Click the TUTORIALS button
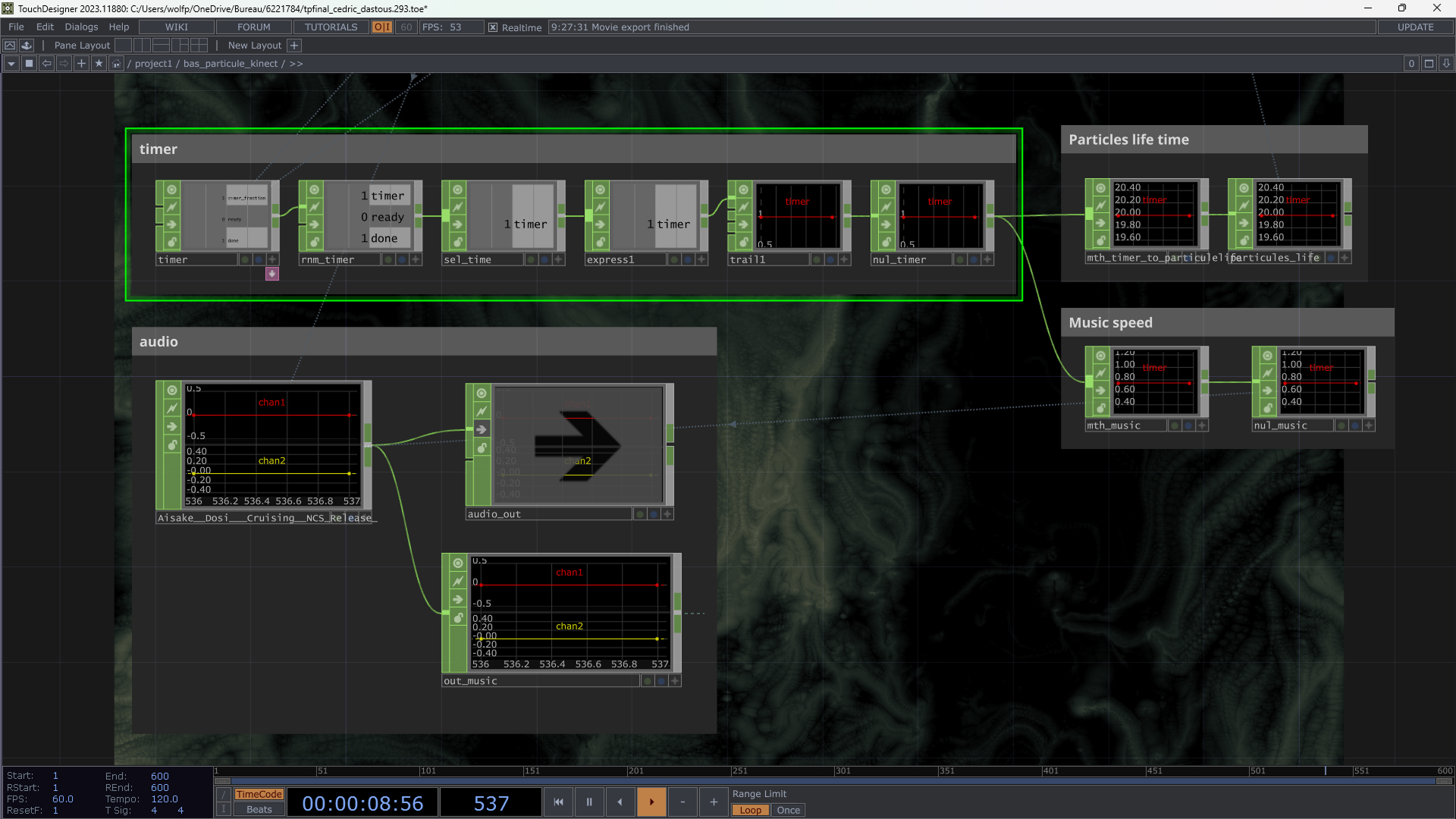The width and height of the screenshot is (1456, 819). point(331,27)
